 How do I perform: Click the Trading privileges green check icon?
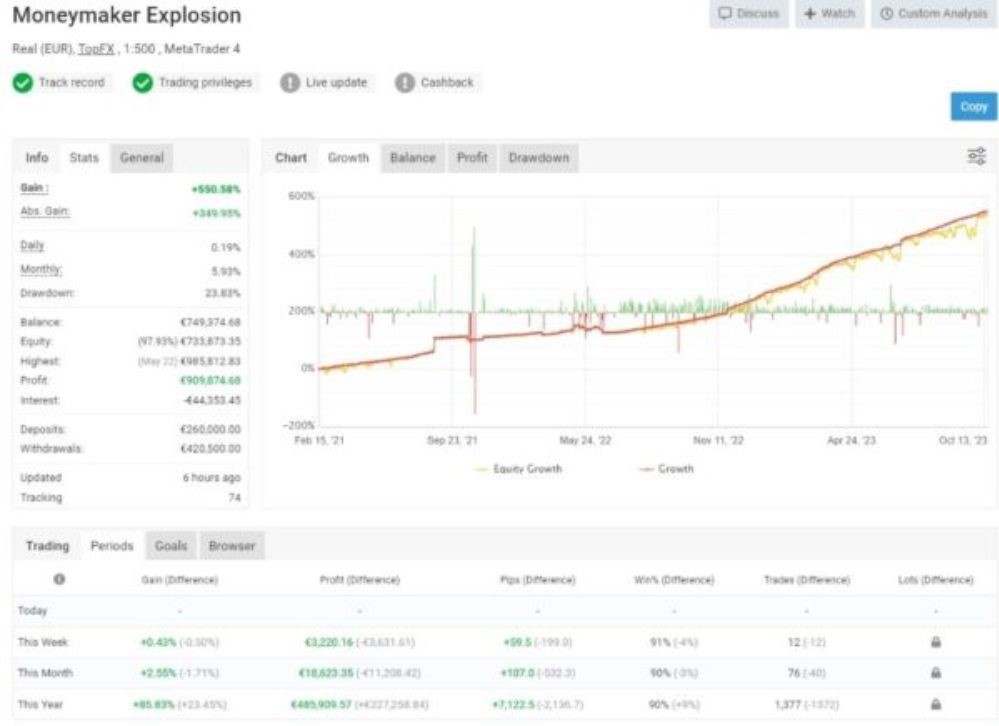point(143,83)
